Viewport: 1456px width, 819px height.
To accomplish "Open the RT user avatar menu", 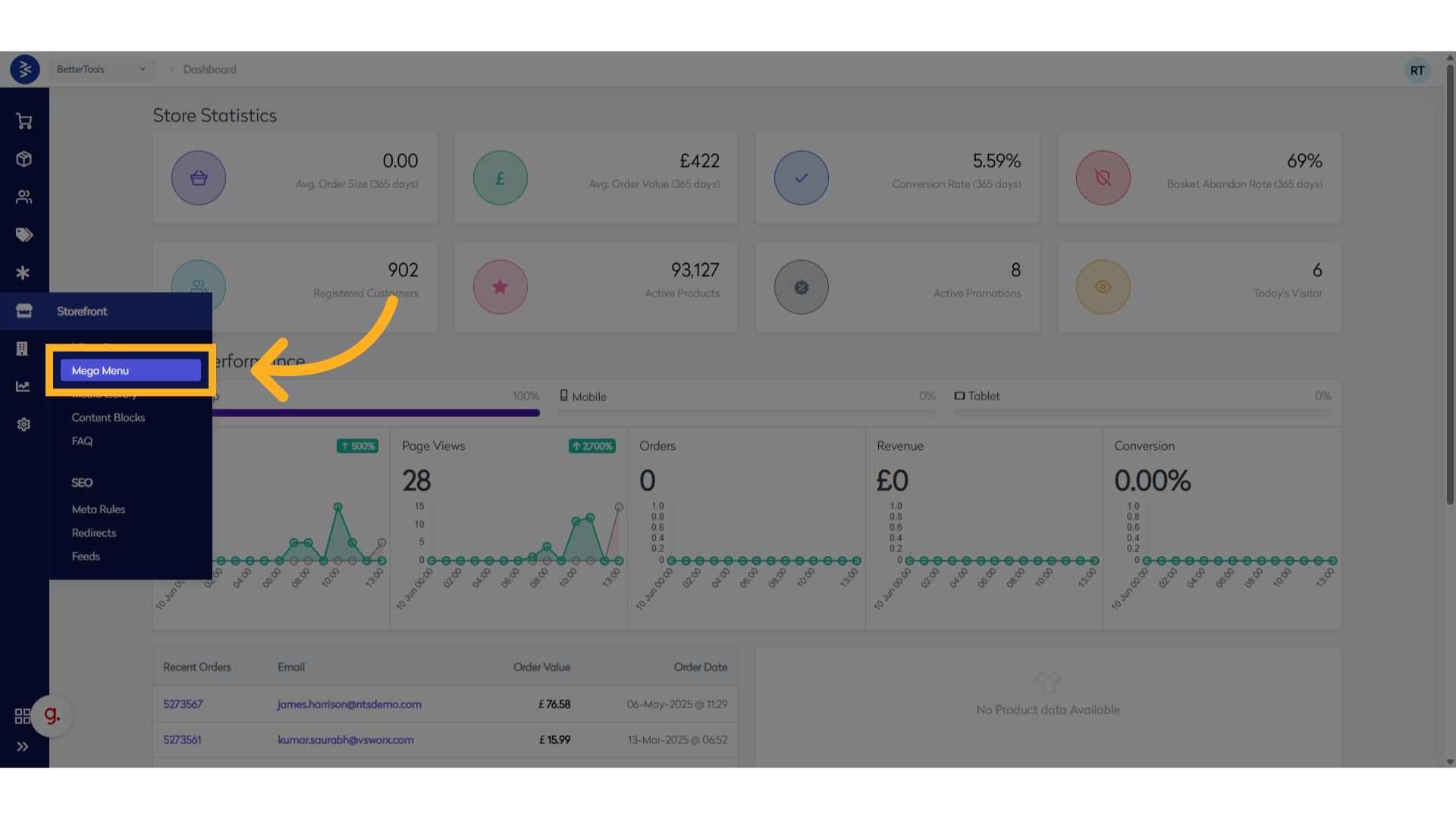I will pos(1417,71).
